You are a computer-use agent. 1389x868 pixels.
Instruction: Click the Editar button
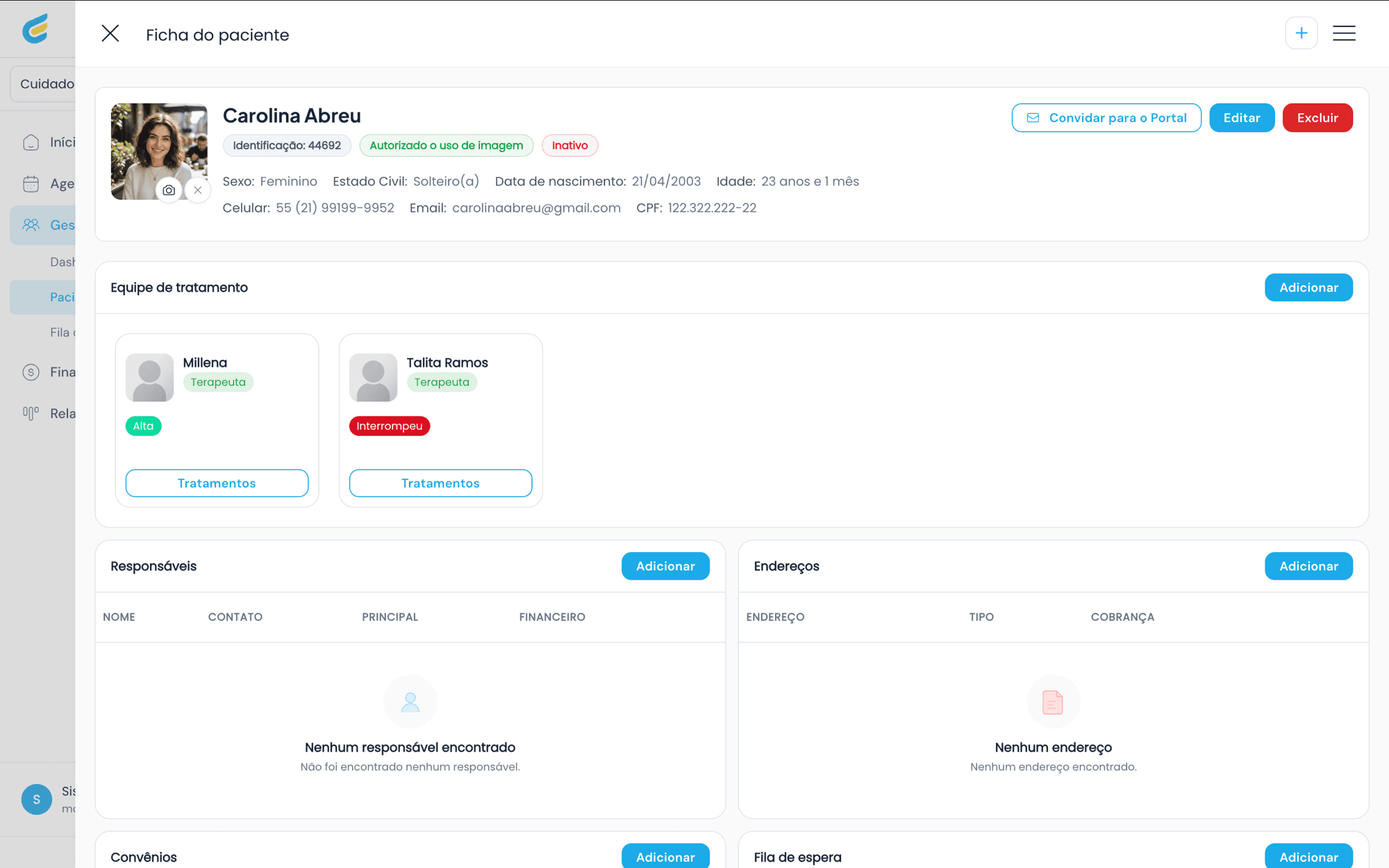click(1242, 118)
